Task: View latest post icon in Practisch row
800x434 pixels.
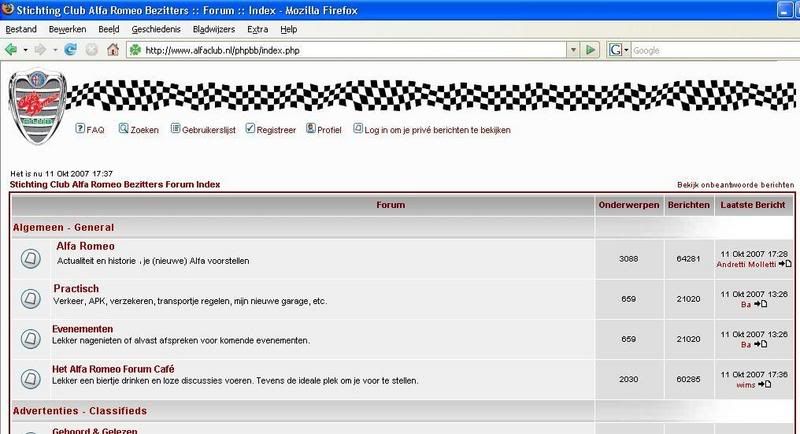Action: 761,304
